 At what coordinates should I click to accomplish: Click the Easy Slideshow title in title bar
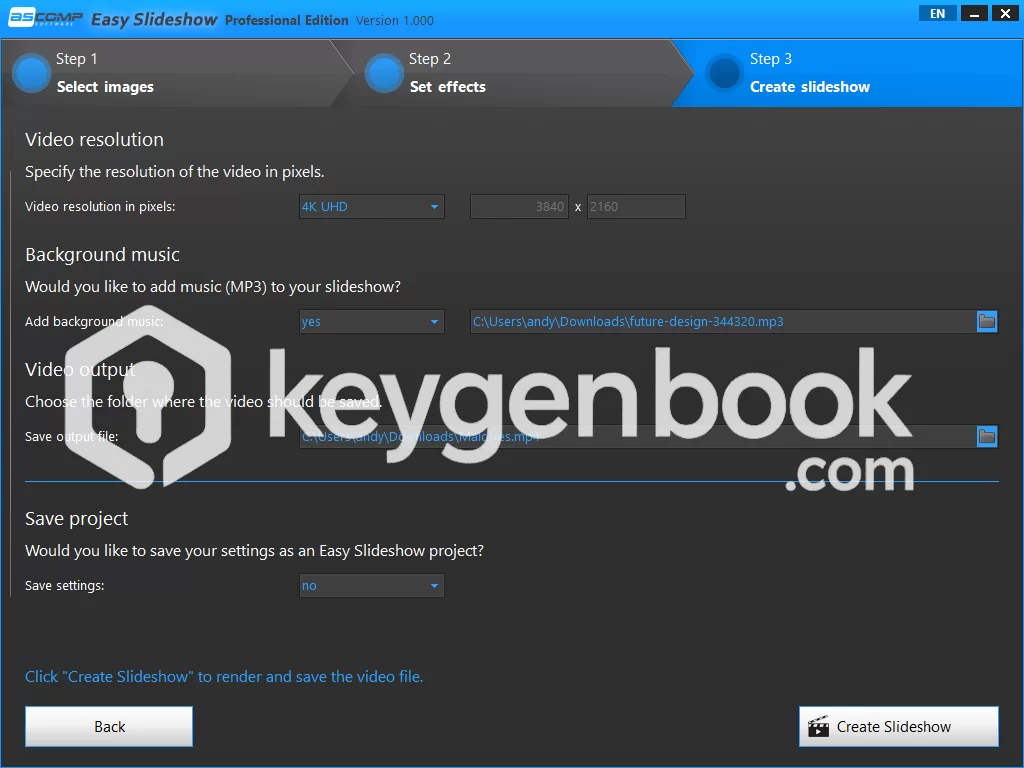pos(154,20)
